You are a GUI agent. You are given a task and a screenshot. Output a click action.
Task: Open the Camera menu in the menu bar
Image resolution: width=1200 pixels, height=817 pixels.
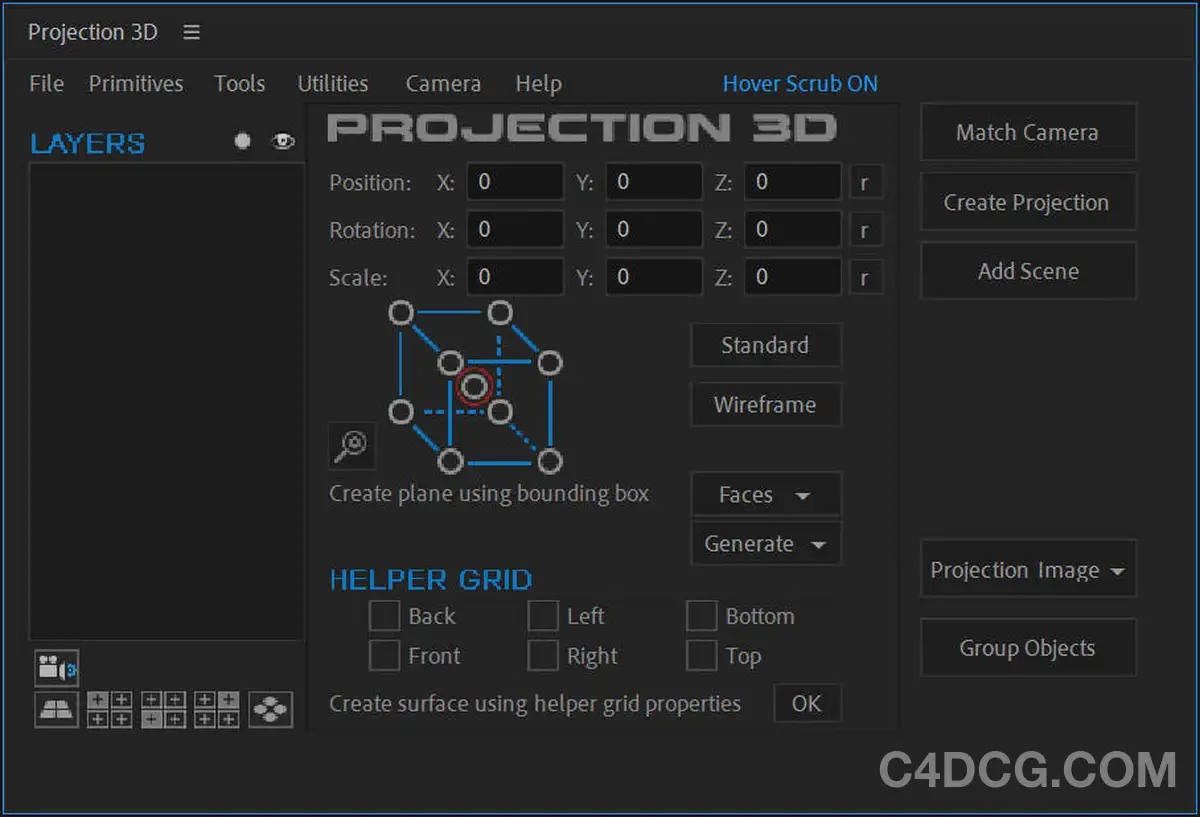click(443, 84)
